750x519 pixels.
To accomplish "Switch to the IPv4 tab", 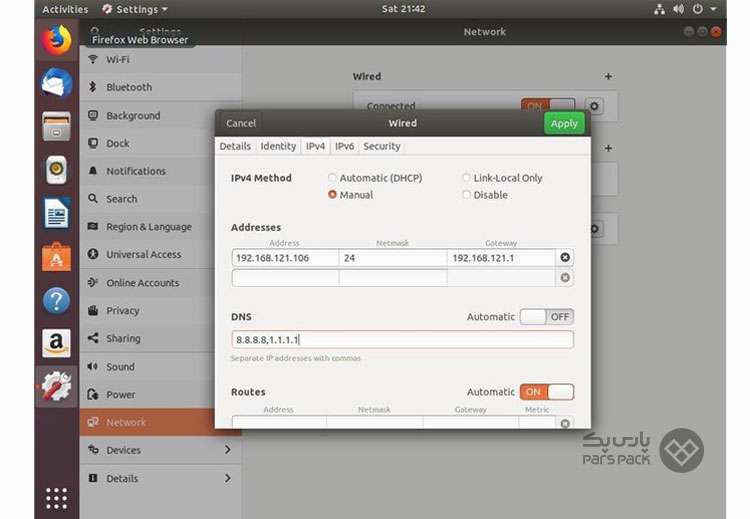I will pos(315,146).
